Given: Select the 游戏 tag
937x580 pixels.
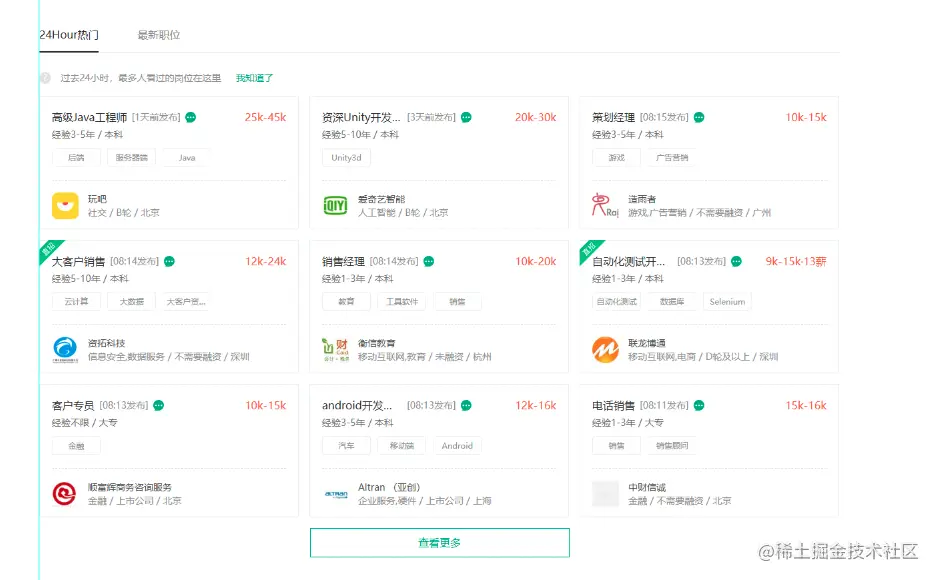Looking at the screenshot, I should click(x=616, y=158).
